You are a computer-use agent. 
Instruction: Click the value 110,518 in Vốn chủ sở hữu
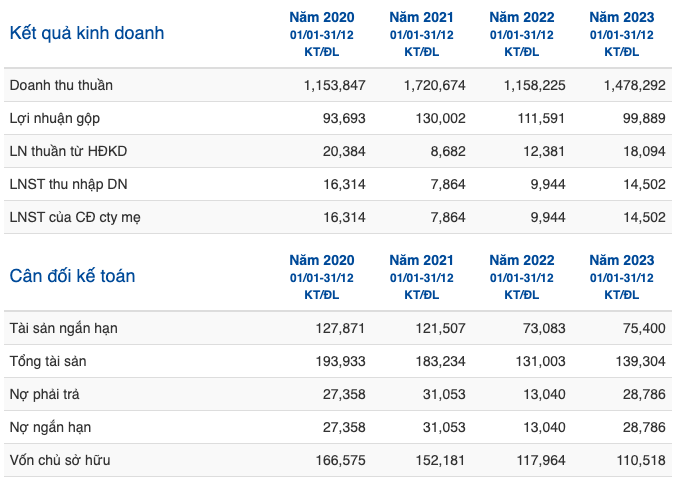pos(641,461)
